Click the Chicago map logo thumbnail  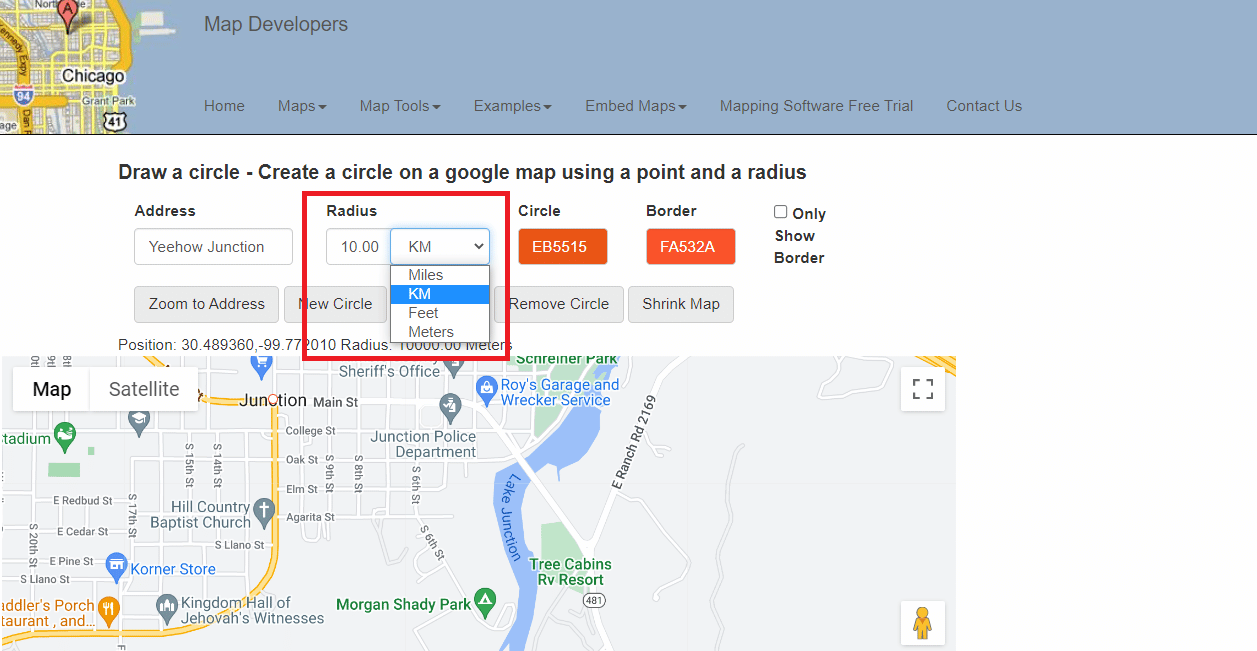tap(65, 65)
